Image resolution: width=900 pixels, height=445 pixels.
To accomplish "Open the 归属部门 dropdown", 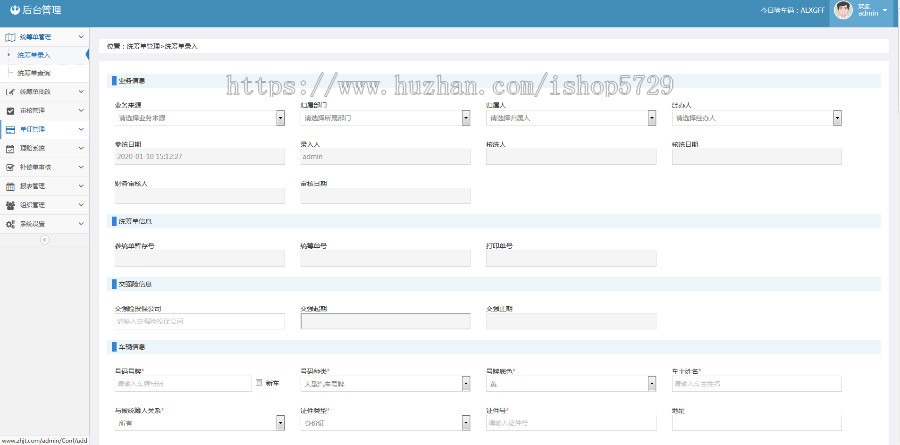I will pyautogui.click(x=386, y=118).
